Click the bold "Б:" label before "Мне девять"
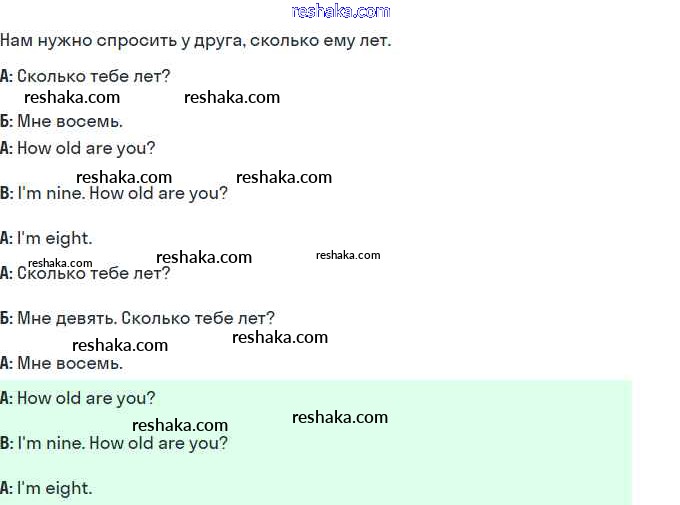The image size is (680, 505). click(6, 318)
